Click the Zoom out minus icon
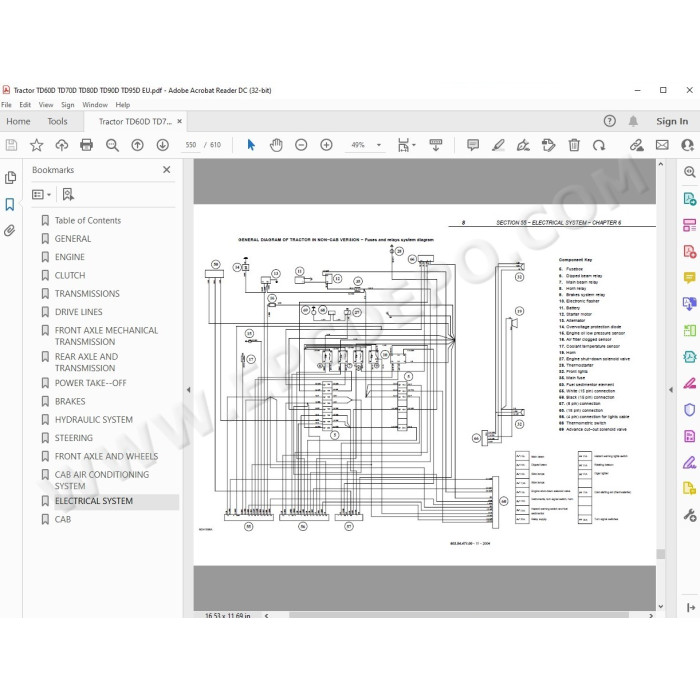This screenshot has height=700, width=700. [301, 145]
